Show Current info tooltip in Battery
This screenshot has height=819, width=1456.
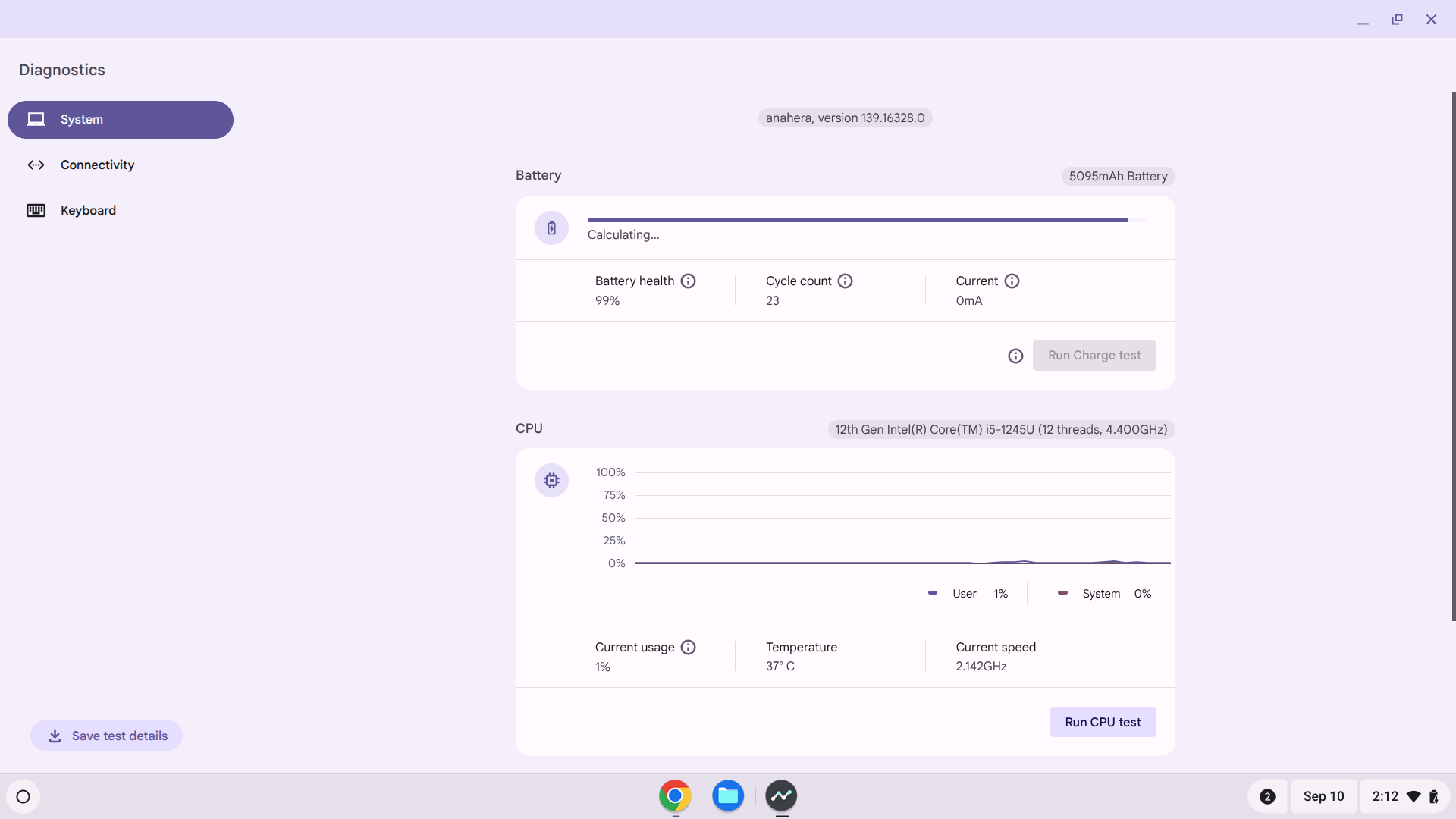click(1012, 281)
